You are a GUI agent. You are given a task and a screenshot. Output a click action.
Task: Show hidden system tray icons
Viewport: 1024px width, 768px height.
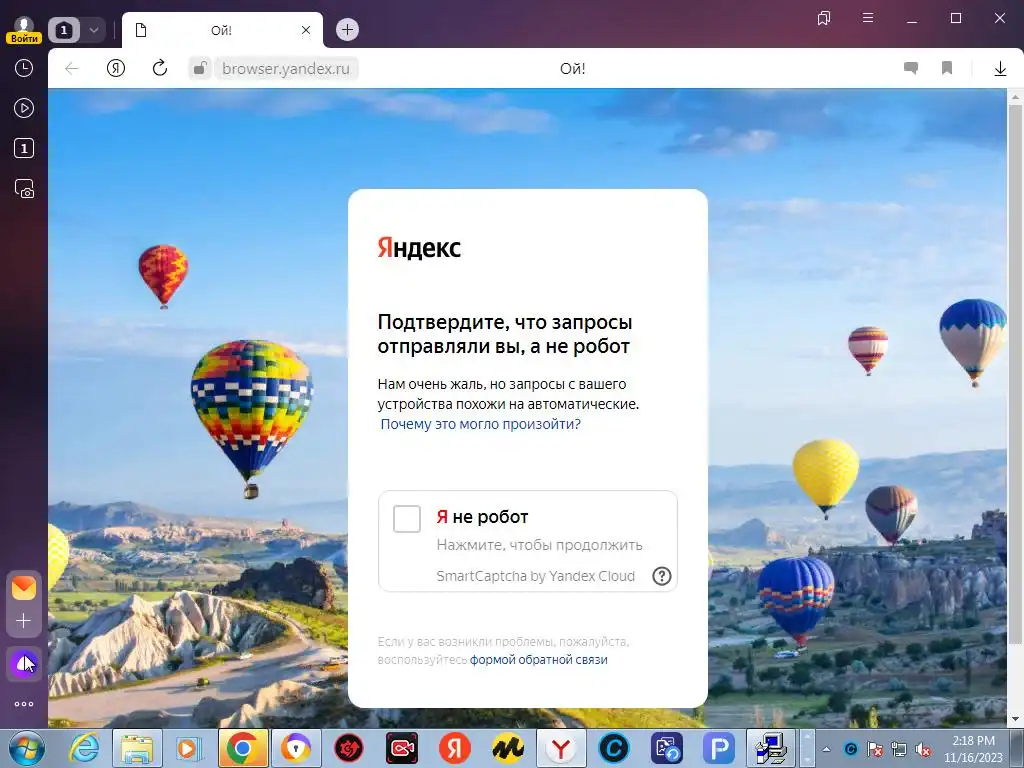[826, 749]
